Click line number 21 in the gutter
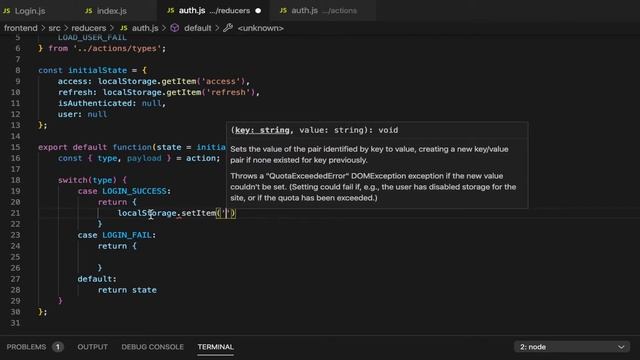This screenshot has width=640, height=360. point(15,213)
